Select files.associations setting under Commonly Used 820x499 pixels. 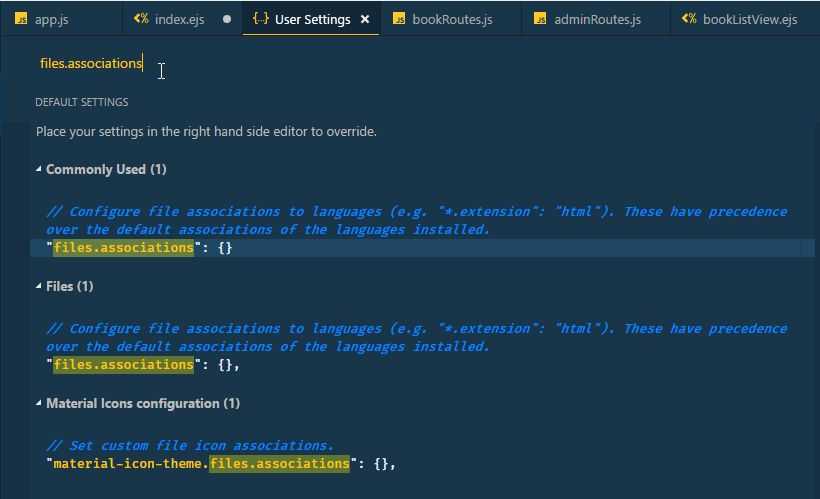click(x=123, y=247)
